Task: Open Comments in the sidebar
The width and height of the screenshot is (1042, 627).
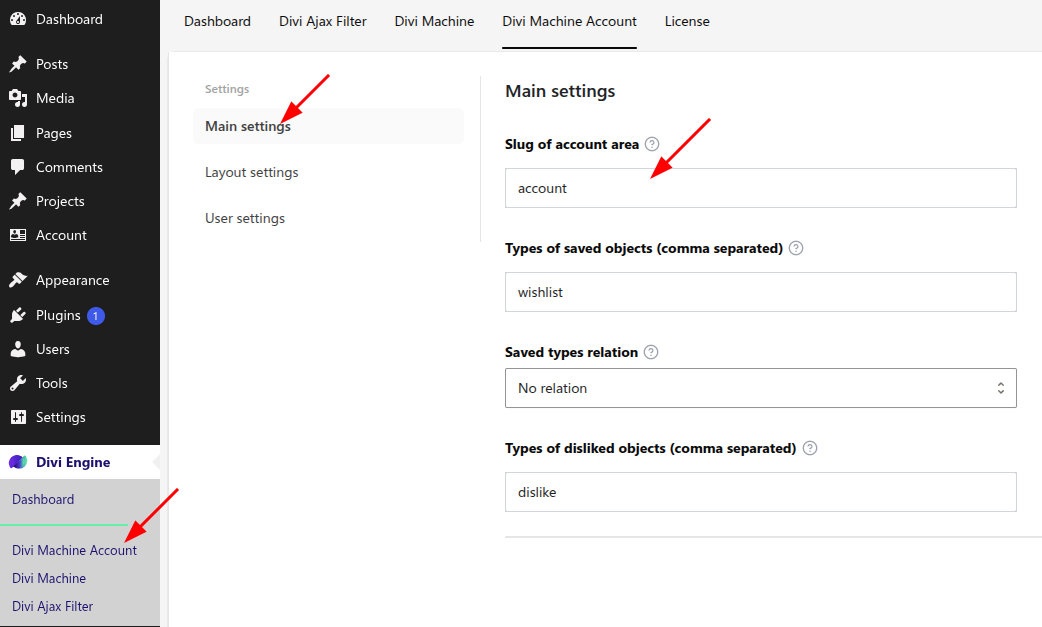Action: click(69, 167)
